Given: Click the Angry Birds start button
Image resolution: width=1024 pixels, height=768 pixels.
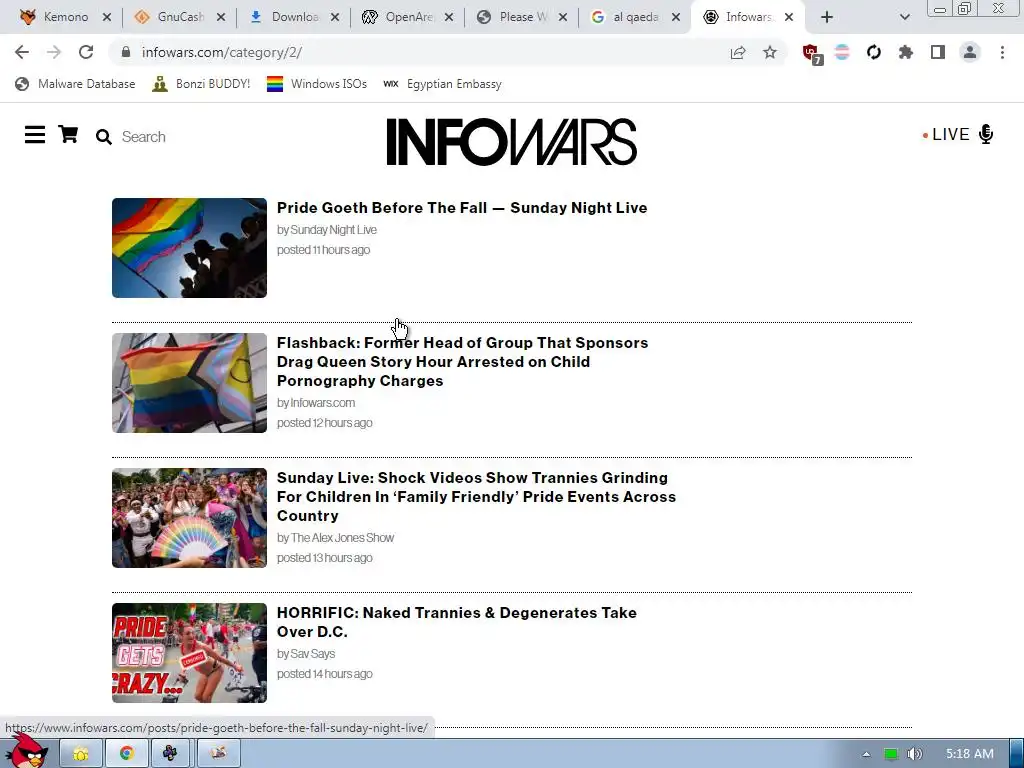Looking at the screenshot, I should [x=26, y=751].
